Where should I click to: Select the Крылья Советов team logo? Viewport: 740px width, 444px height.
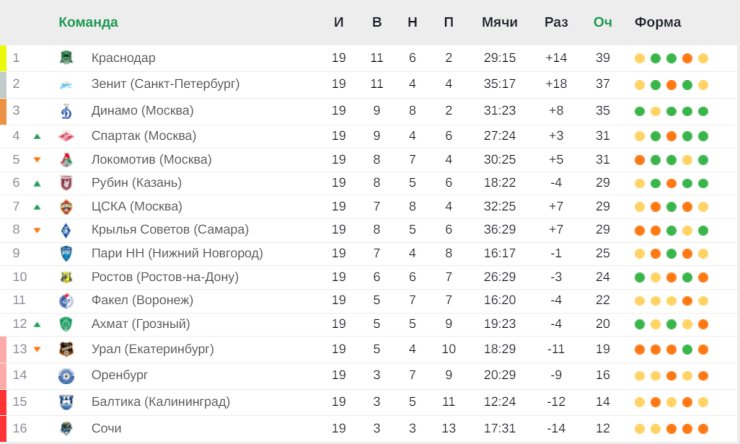pyautogui.click(x=66, y=230)
